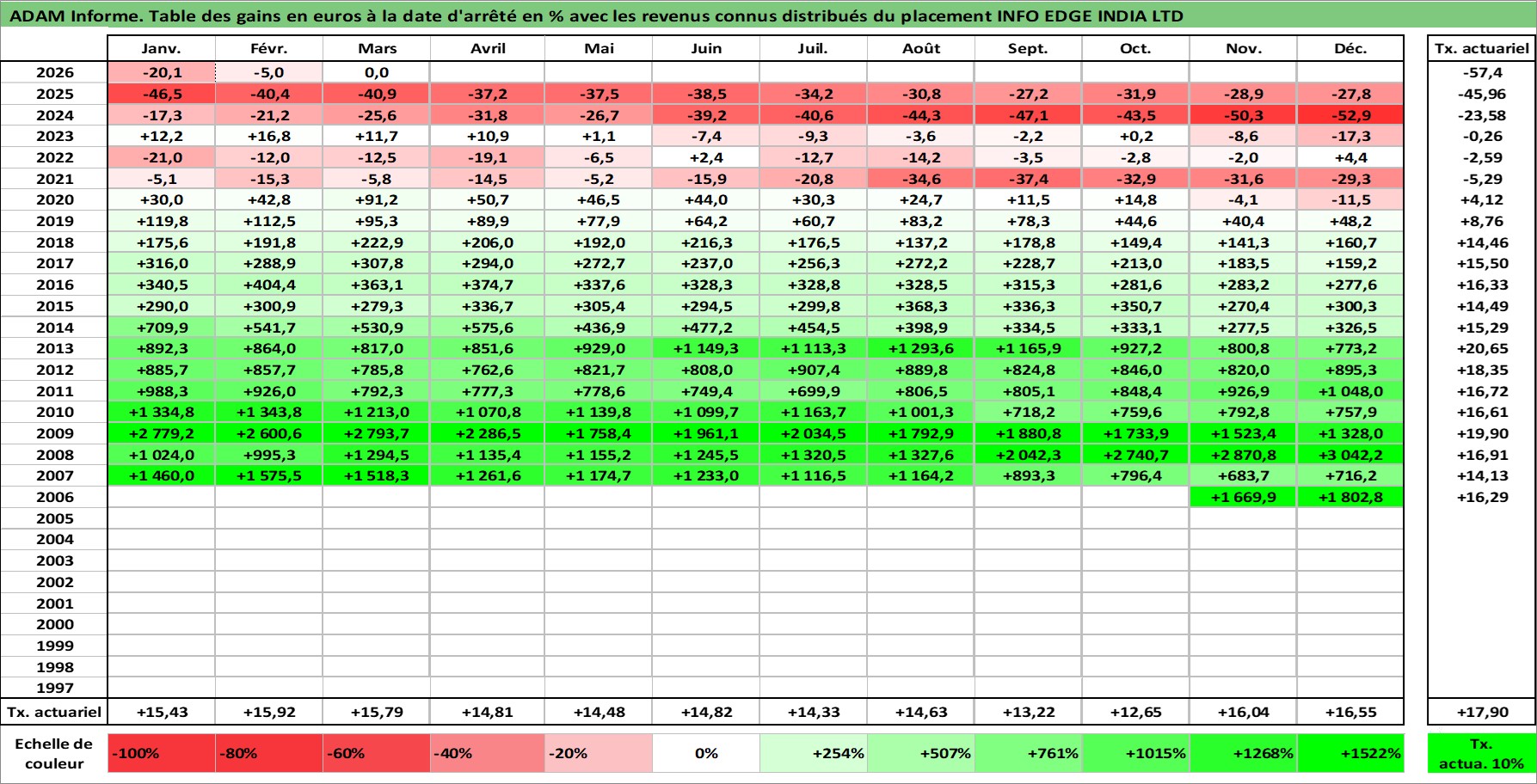Viewport: 1537px width, 784px height.
Task: Click the +17,90 overall actuarial rate
Action: [x=1481, y=712]
